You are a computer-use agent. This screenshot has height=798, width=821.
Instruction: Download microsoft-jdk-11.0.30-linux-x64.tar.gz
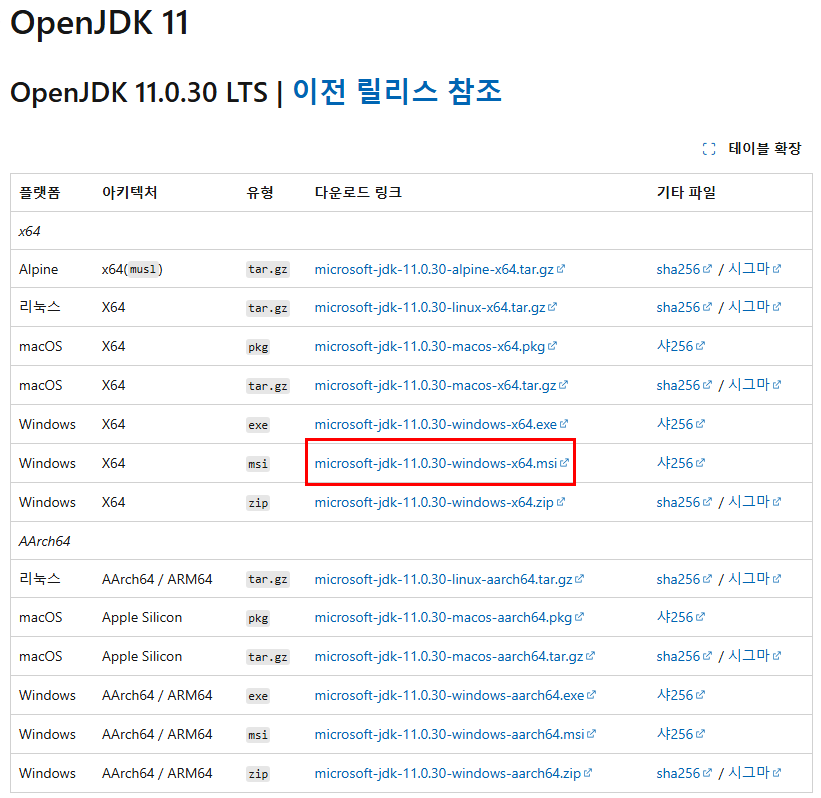point(428,307)
